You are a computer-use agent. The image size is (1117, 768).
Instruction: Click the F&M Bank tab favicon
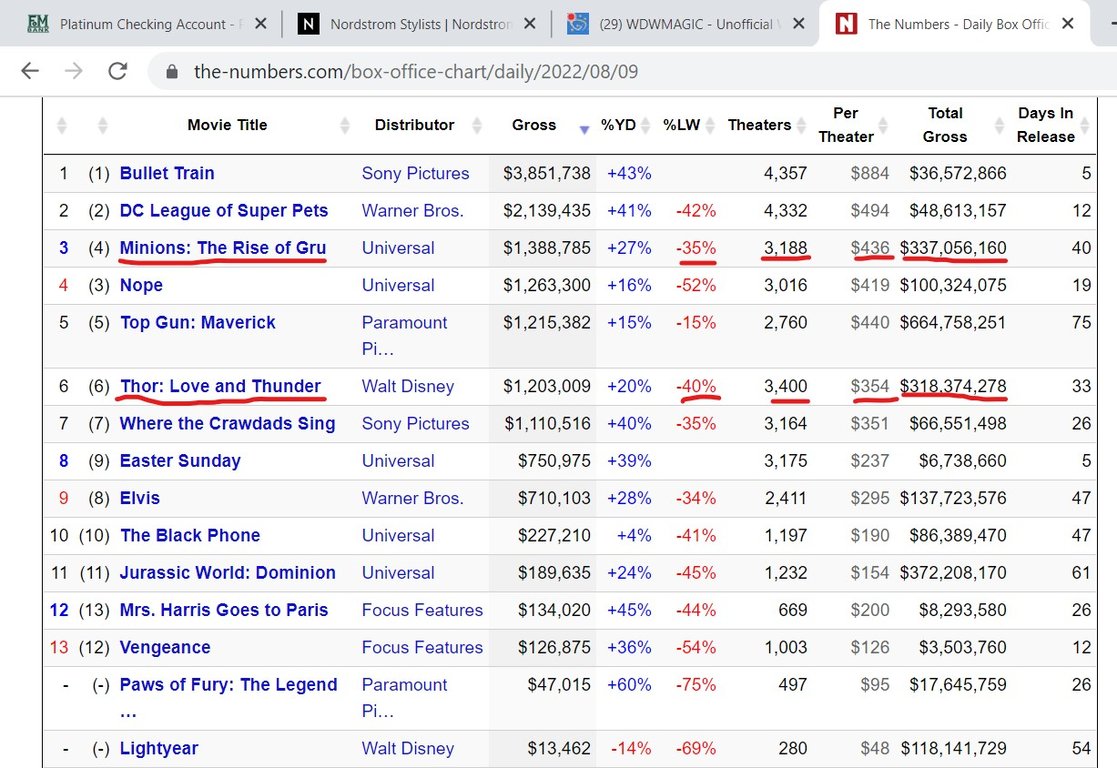pyautogui.click(x=38, y=24)
